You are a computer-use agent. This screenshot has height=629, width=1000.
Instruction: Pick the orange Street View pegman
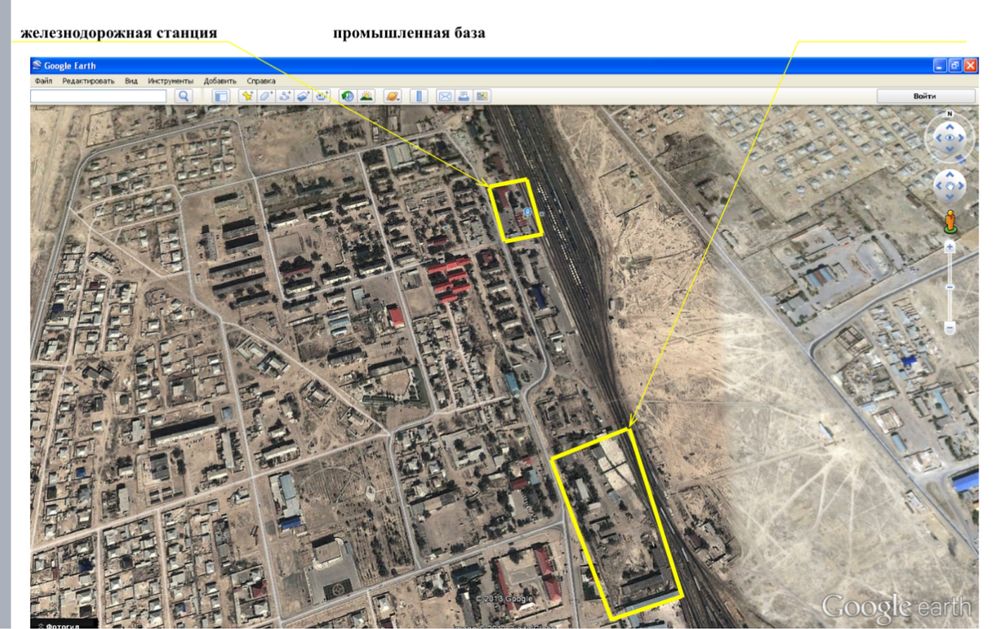tap(950, 222)
